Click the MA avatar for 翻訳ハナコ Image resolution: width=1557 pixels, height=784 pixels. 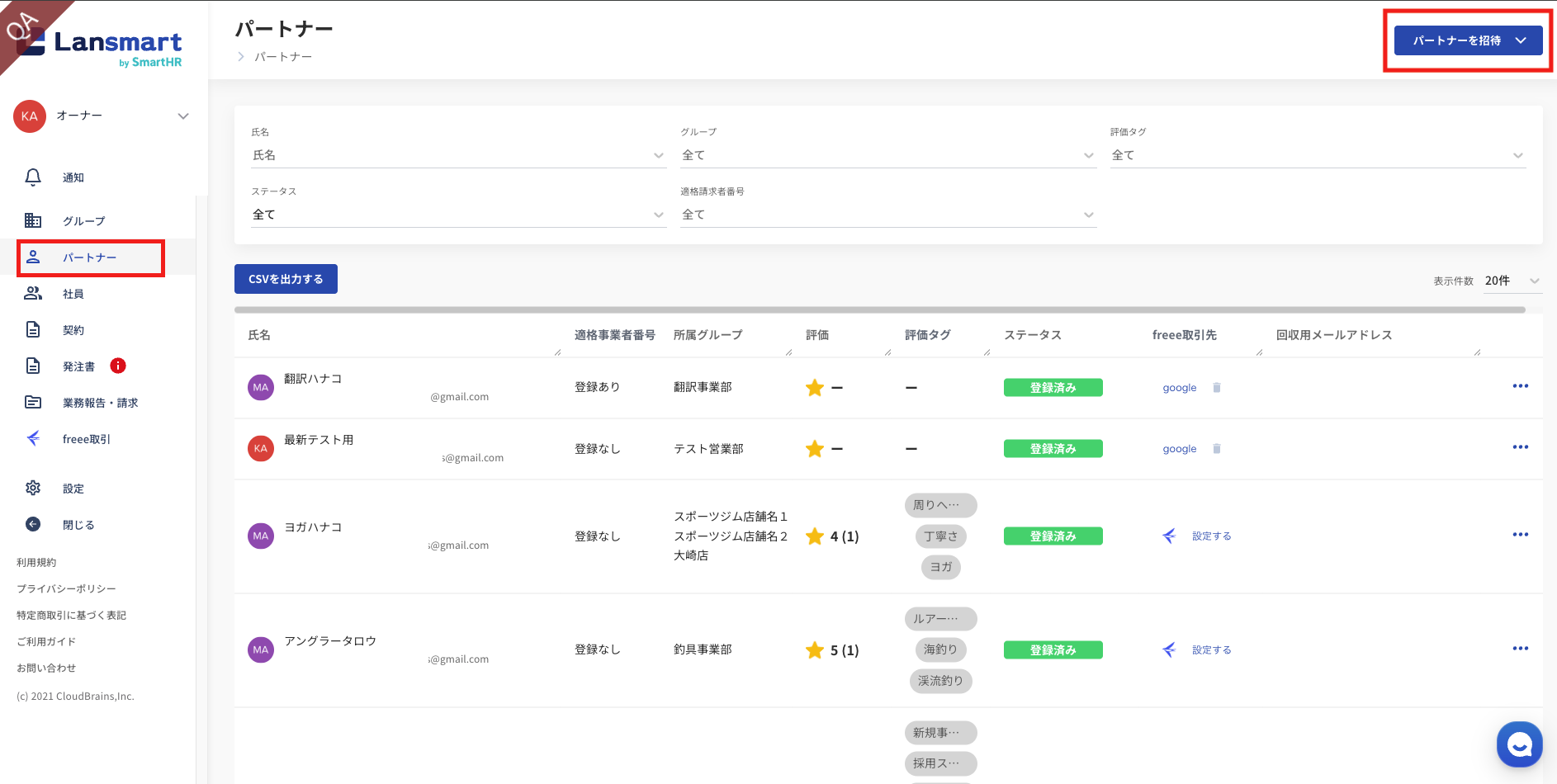click(x=261, y=387)
